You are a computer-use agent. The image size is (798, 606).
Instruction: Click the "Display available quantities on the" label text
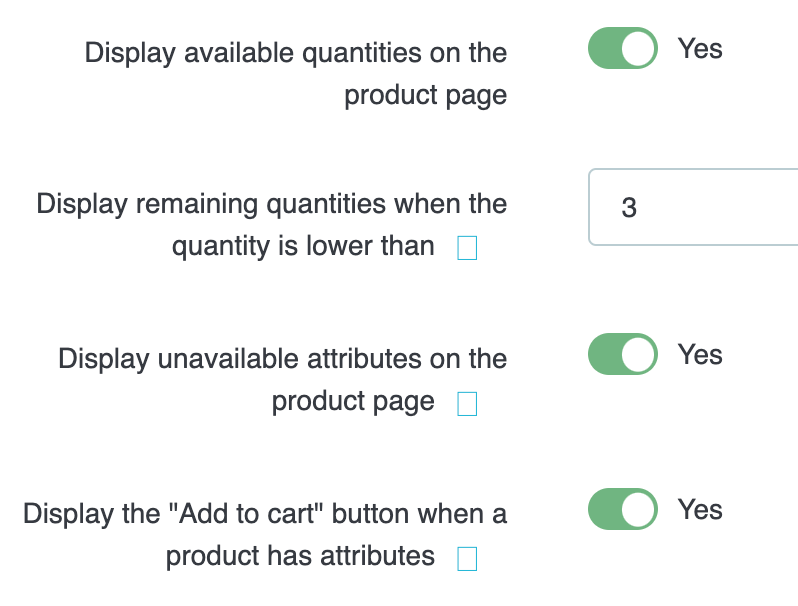coord(296,53)
